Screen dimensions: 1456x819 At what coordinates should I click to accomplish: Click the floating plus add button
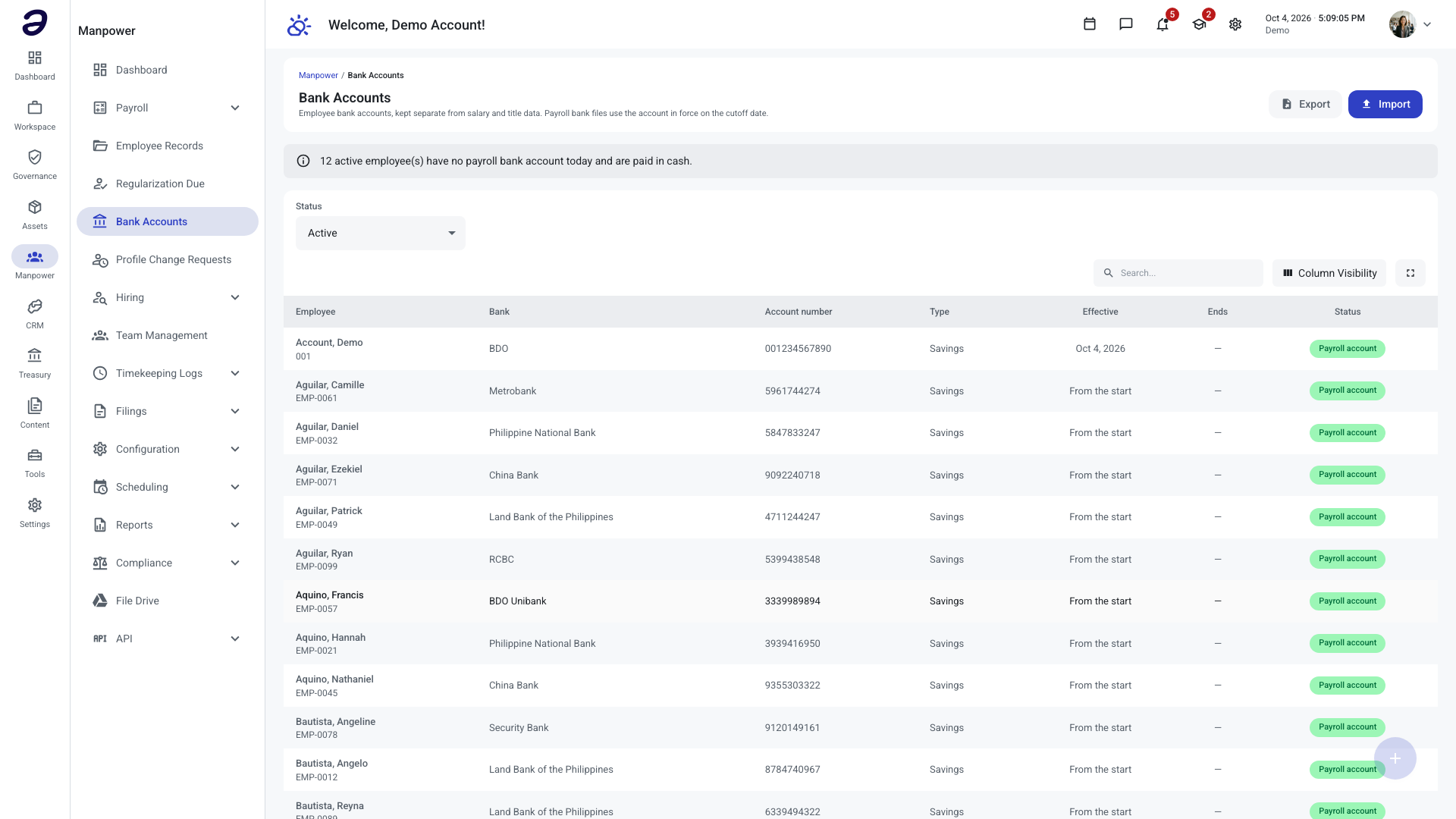1395,758
